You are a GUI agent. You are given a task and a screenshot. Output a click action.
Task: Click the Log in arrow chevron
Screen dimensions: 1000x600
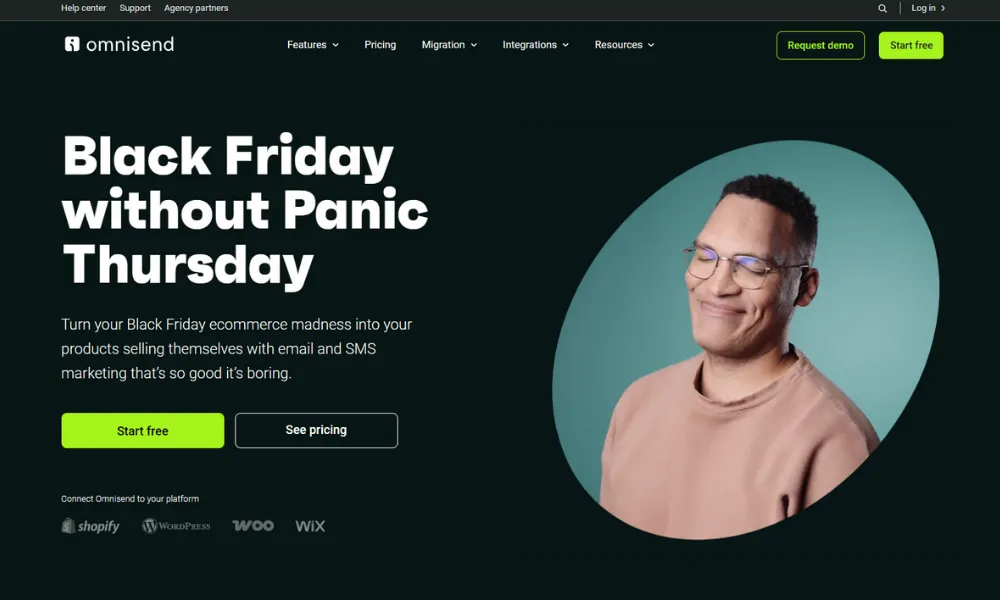click(943, 8)
